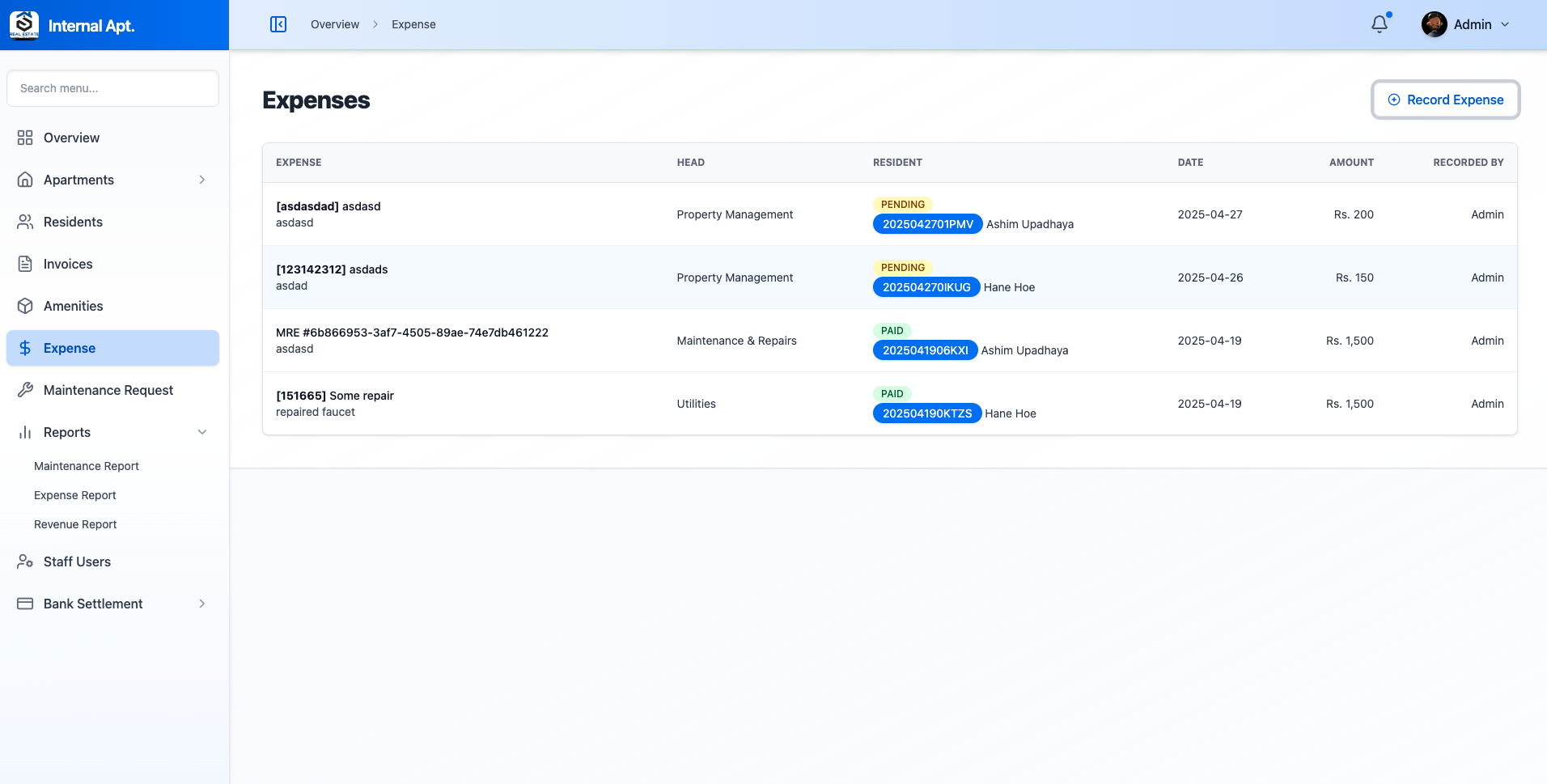Click the Reports chart icon
This screenshot has height=784, width=1547.
(x=24, y=432)
